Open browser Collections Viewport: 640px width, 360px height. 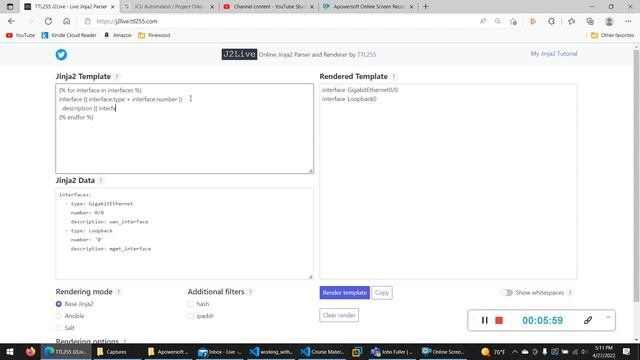pyautogui.click(x=590, y=21)
